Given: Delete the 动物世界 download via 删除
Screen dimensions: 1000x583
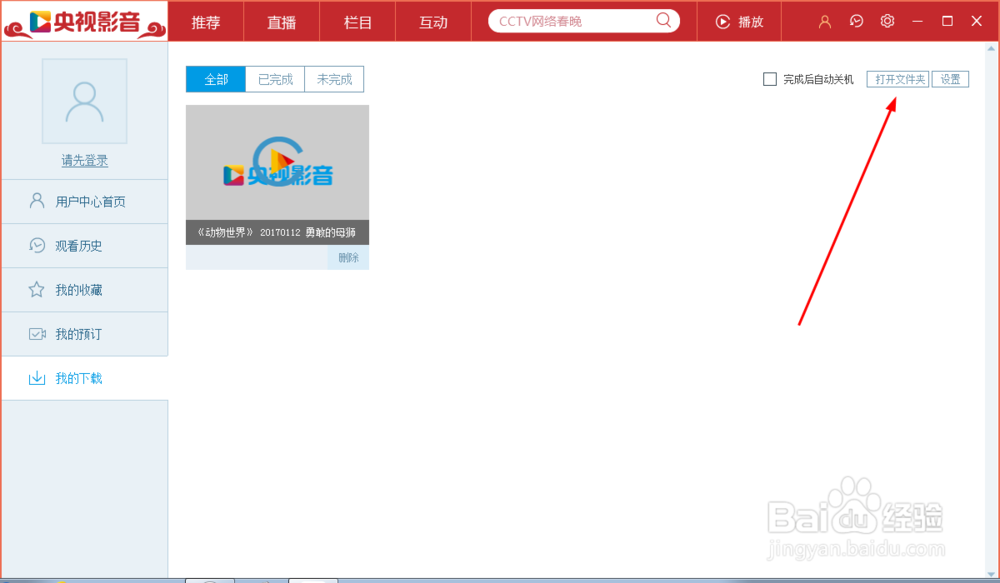Looking at the screenshot, I should [x=348, y=257].
